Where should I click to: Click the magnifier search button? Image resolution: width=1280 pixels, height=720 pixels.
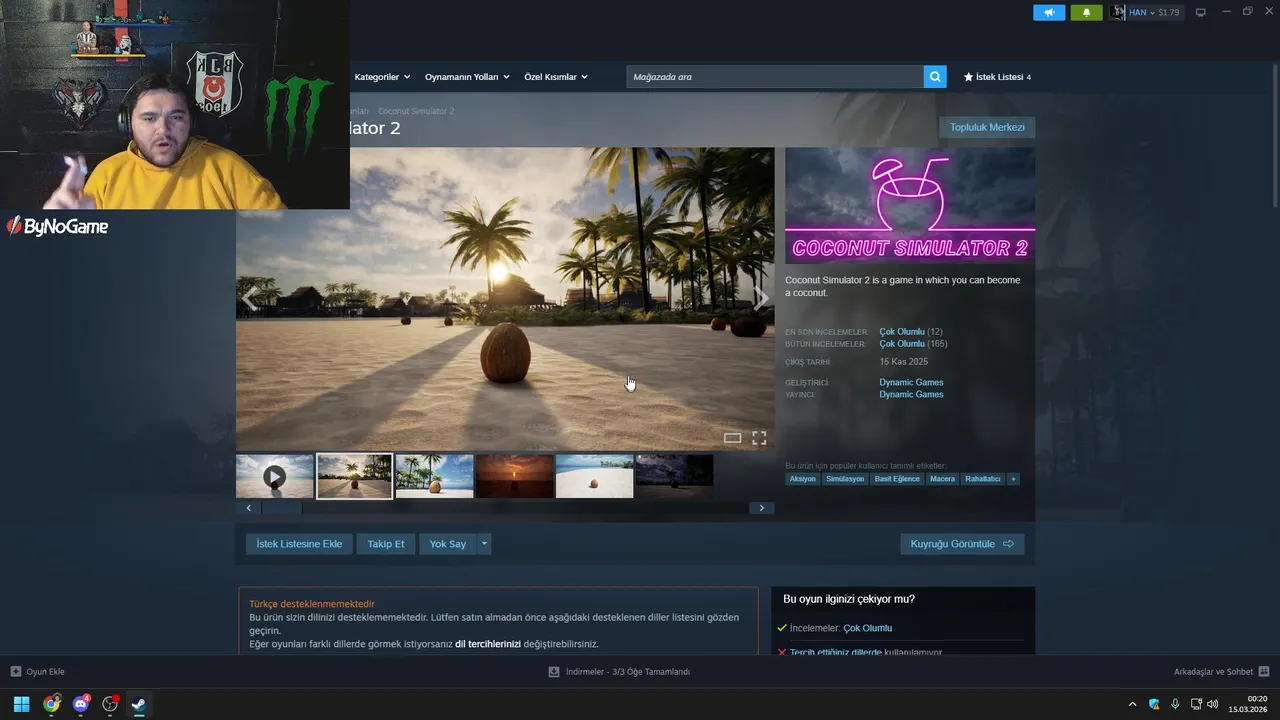[x=935, y=77]
